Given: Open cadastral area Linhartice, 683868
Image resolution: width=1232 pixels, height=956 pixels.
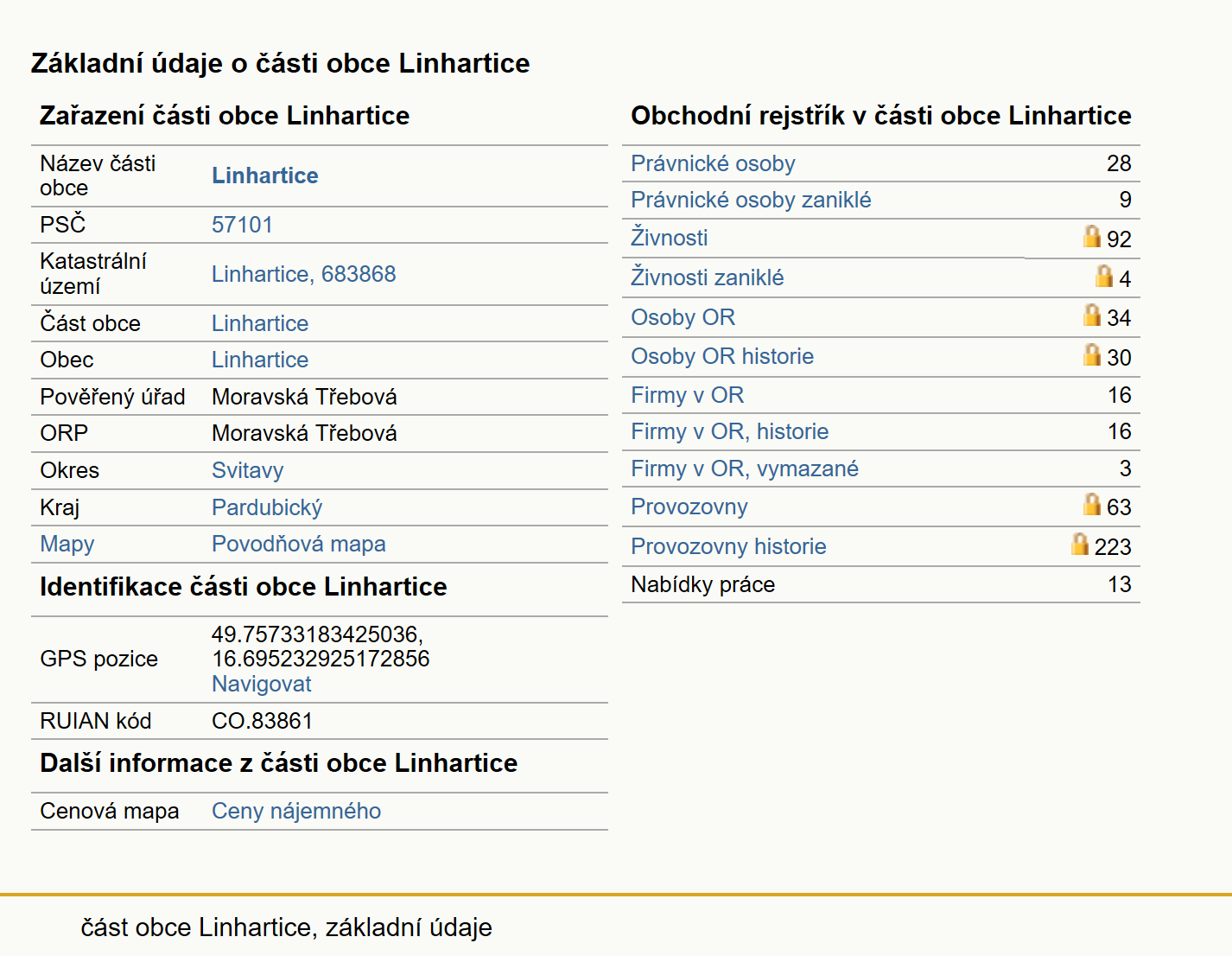Looking at the screenshot, I should (303, 274).
